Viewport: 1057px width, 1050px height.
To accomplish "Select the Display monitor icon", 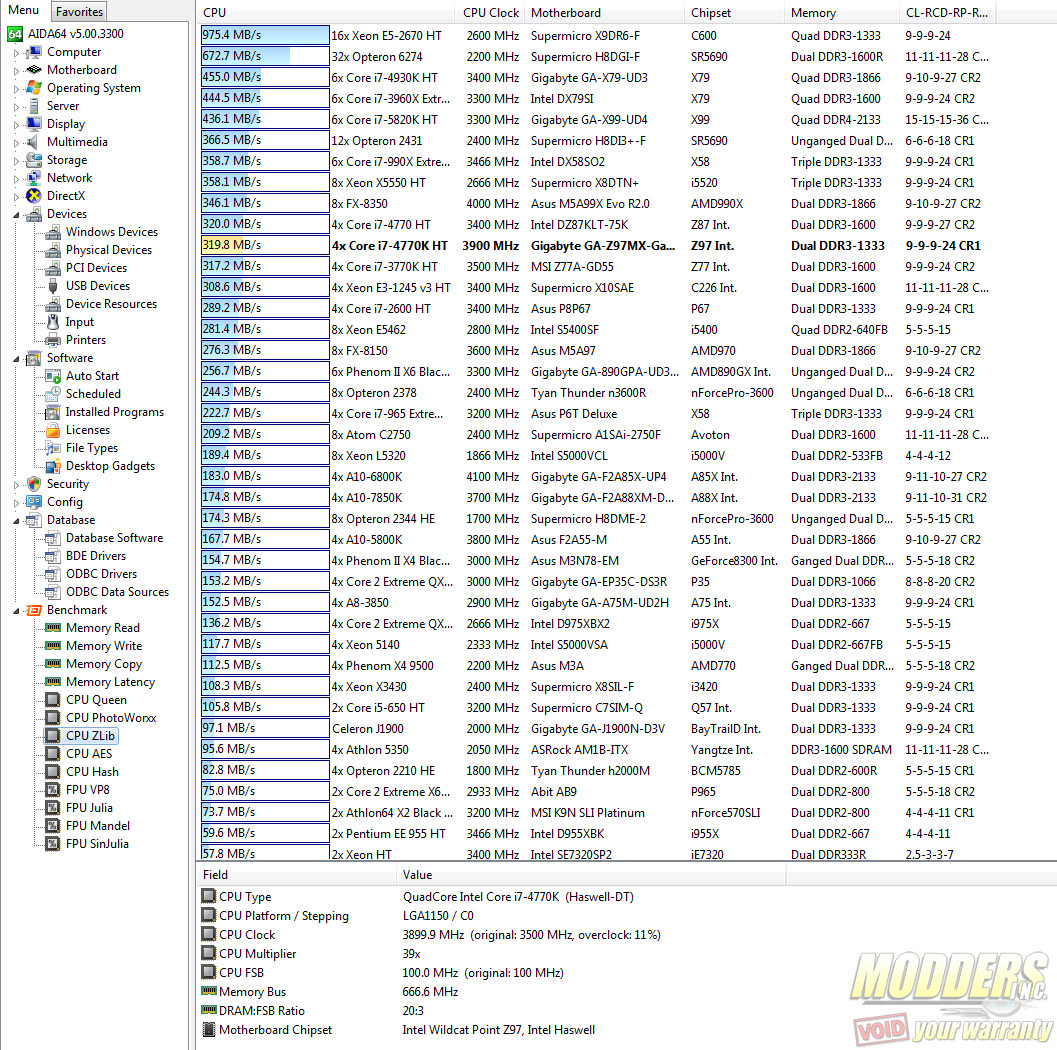I will click(x=34, y=124).
